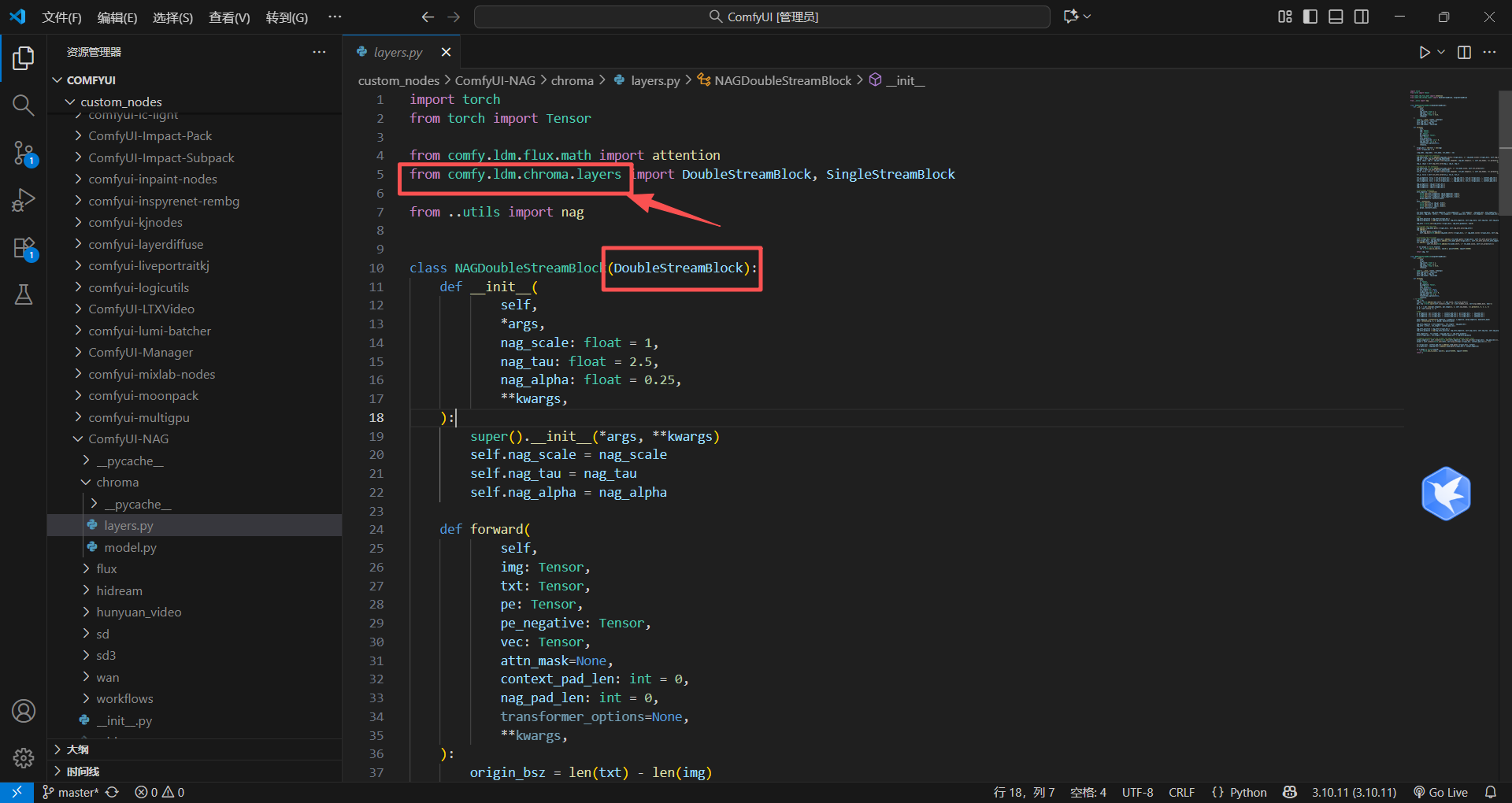Click line and column indicator 行 18
This screenshot has width=1512, height=803.
click(x=1024, y=792)
